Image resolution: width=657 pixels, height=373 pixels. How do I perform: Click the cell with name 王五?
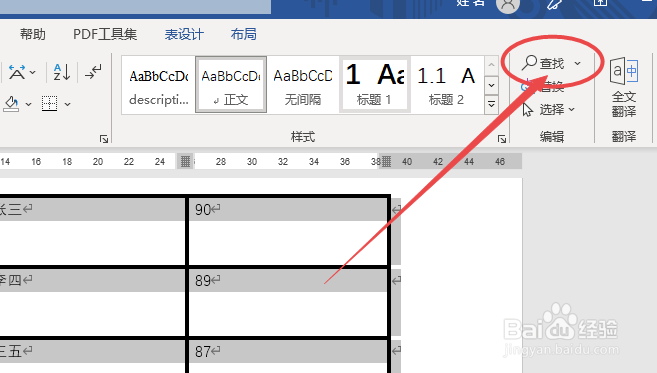tap(92, 356)
